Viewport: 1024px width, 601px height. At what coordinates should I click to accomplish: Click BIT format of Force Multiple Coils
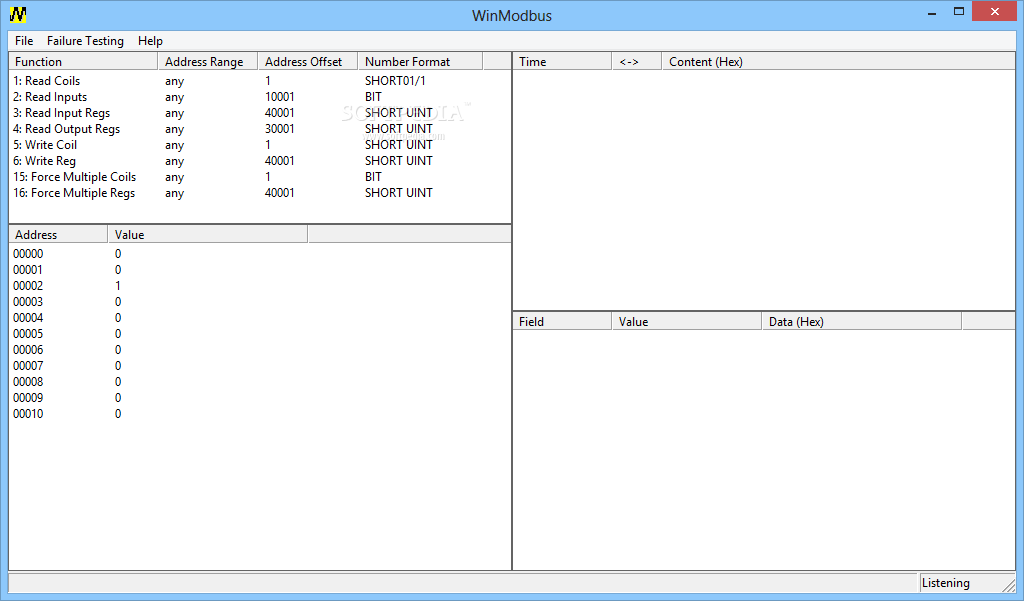click(x=374, y=177)
